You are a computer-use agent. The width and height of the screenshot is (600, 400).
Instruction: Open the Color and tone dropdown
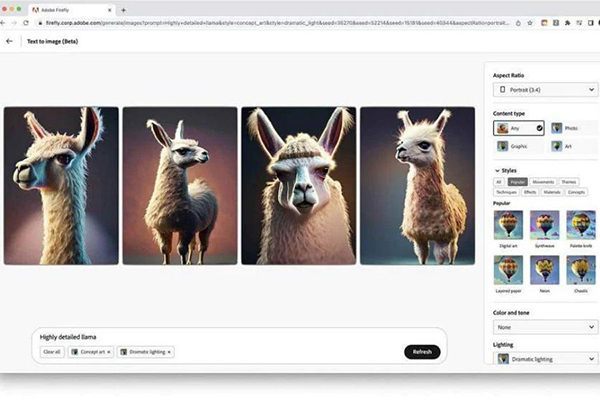pos(546,327)
